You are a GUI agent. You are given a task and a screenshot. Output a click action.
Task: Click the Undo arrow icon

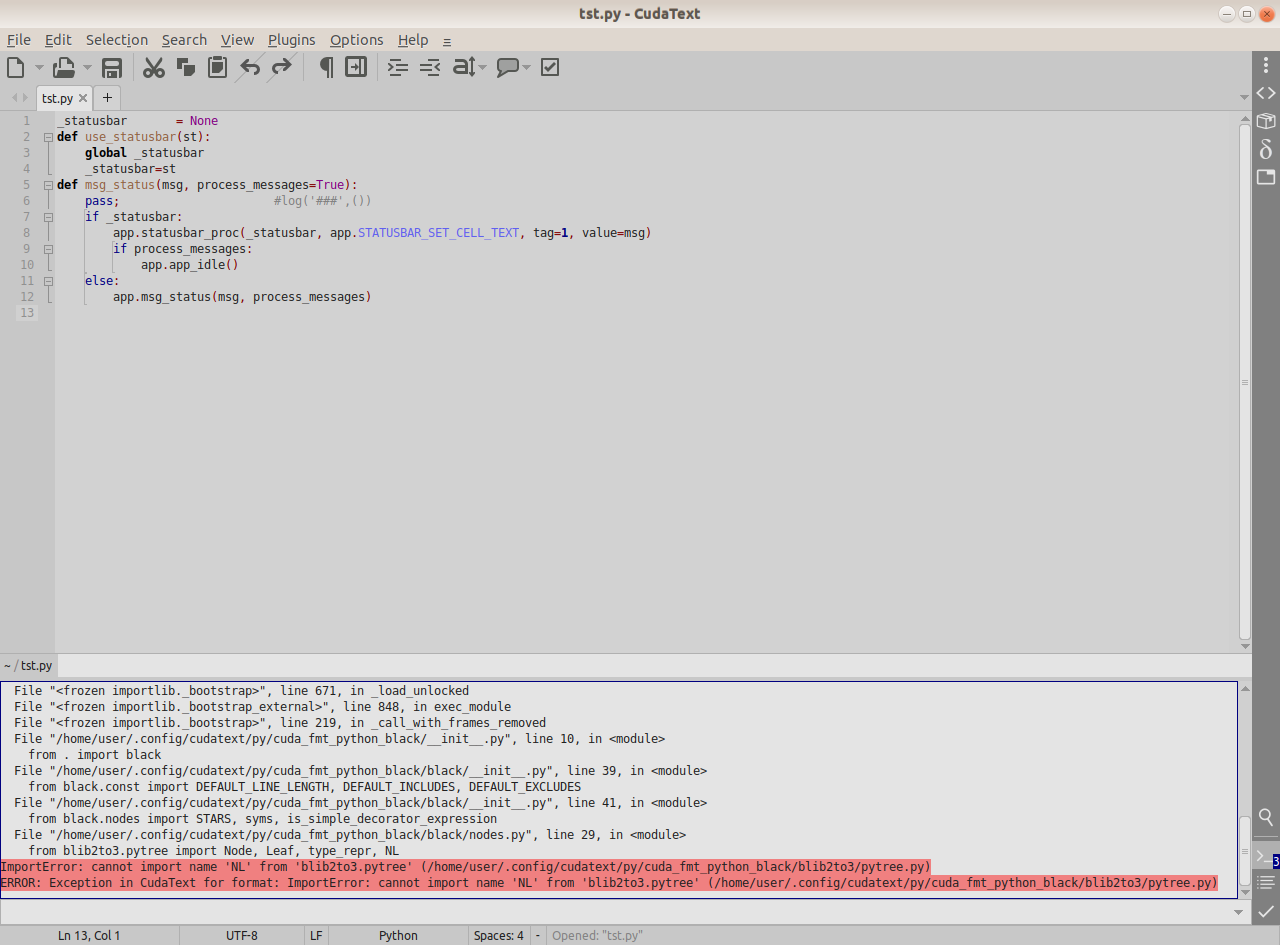pyautogui.click(x=249, y=67)
